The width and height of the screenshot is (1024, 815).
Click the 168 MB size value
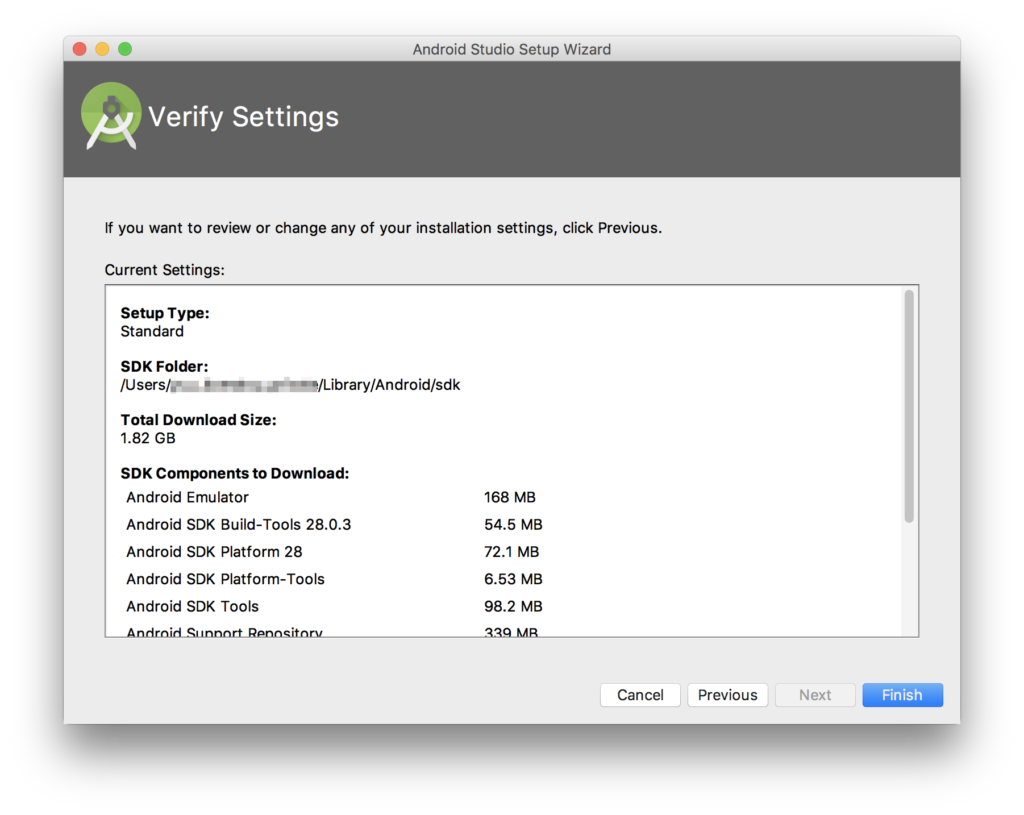pyautogui.click(x=509, y=498)
